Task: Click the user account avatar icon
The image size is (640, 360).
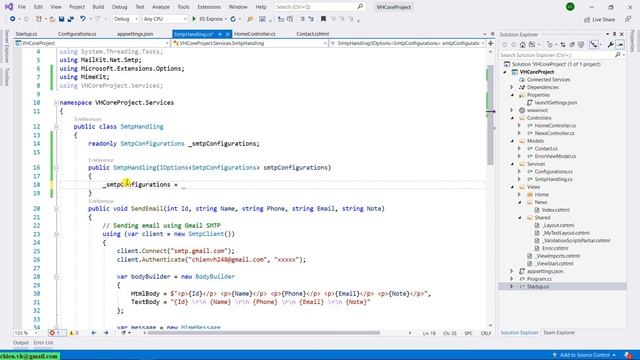Action: coord(570,7)
